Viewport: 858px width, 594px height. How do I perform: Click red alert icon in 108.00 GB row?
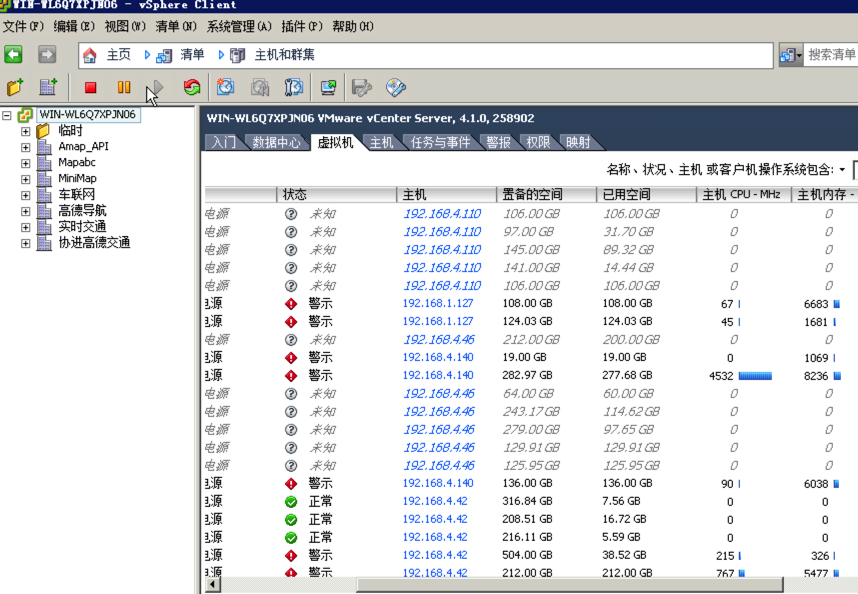click(x=291, y=304)
